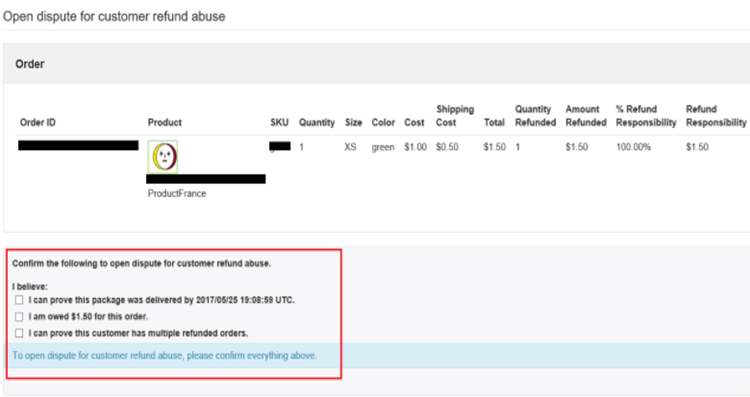Click the product face thumbnail image
Image resolution: width=750 pixels, height=397 pixels.
[x=163, y=156]
